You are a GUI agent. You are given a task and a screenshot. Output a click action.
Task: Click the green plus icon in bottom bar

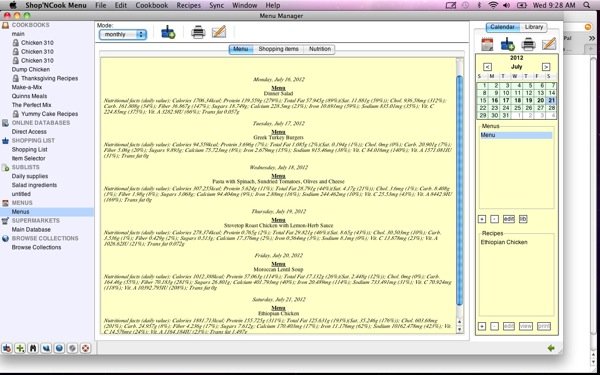[20, 348]
